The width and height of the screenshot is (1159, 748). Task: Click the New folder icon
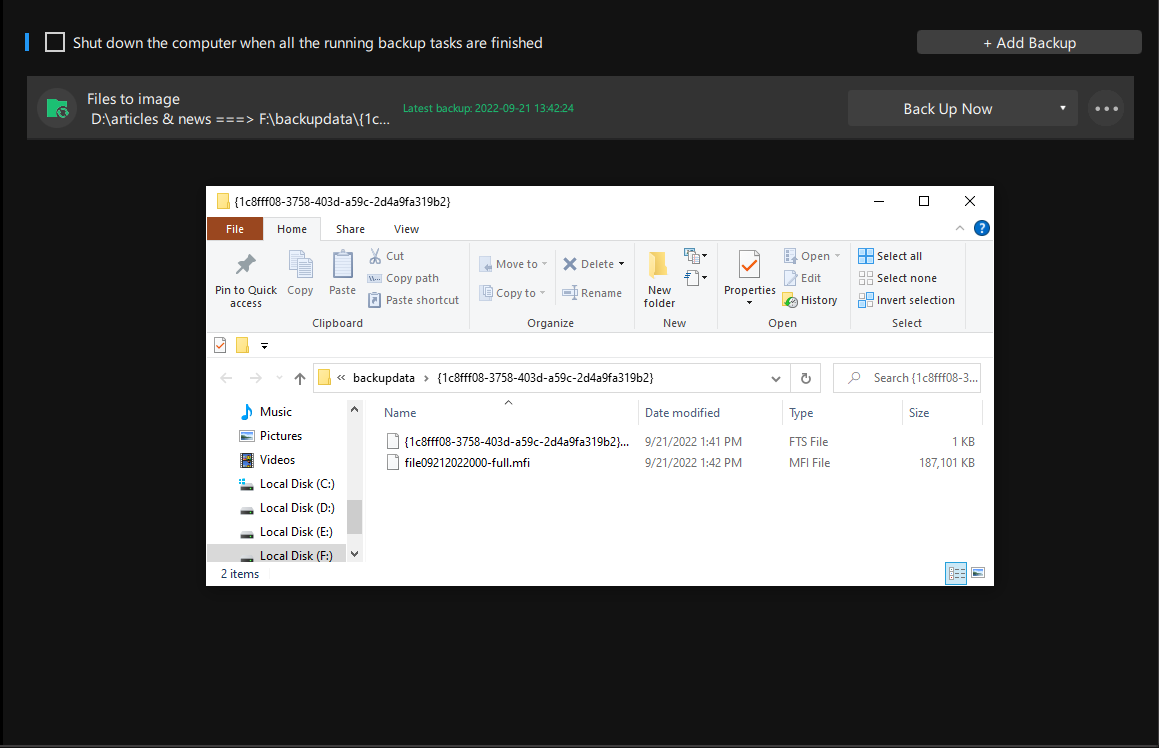pyautogui.click(x=659, y=266)
